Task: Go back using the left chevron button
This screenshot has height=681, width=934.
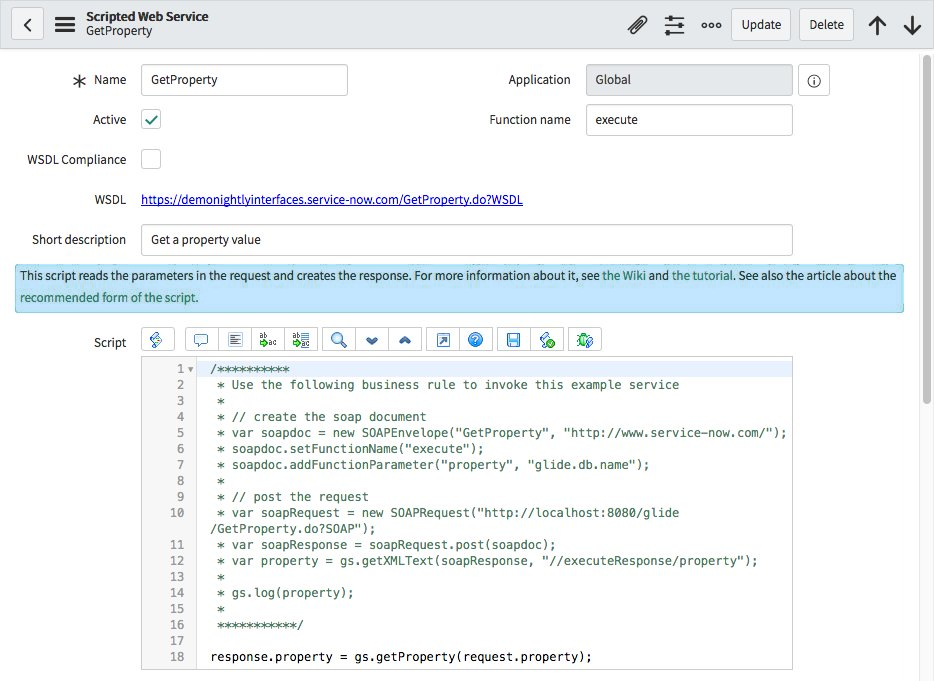Action: click(x=27, y=24)
